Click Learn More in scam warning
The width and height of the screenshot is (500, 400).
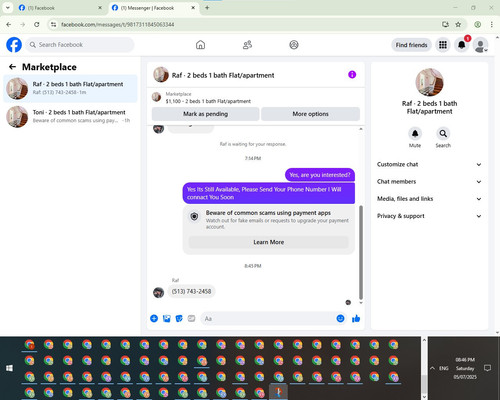pos(269,242)
